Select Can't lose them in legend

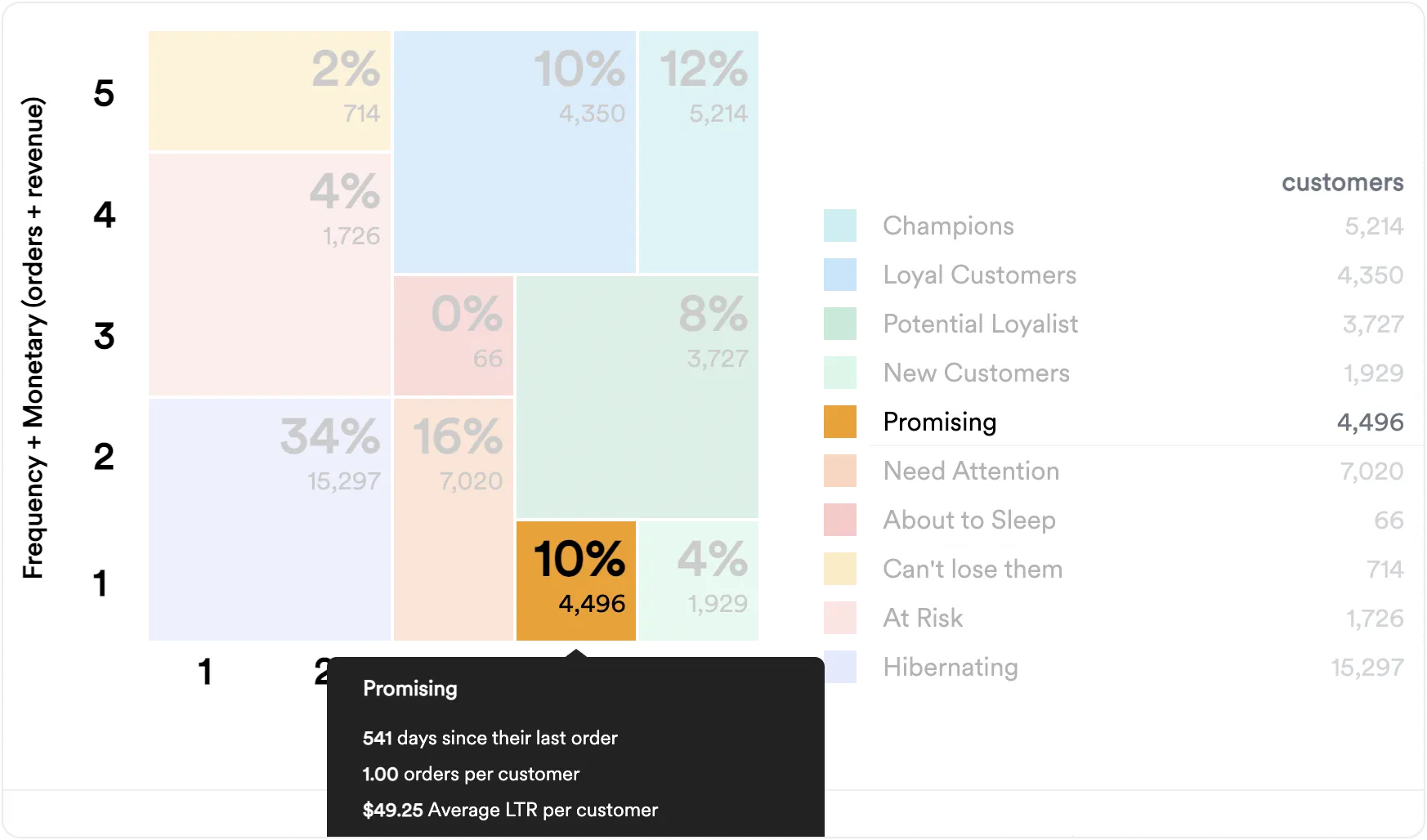click(1114, 569)
